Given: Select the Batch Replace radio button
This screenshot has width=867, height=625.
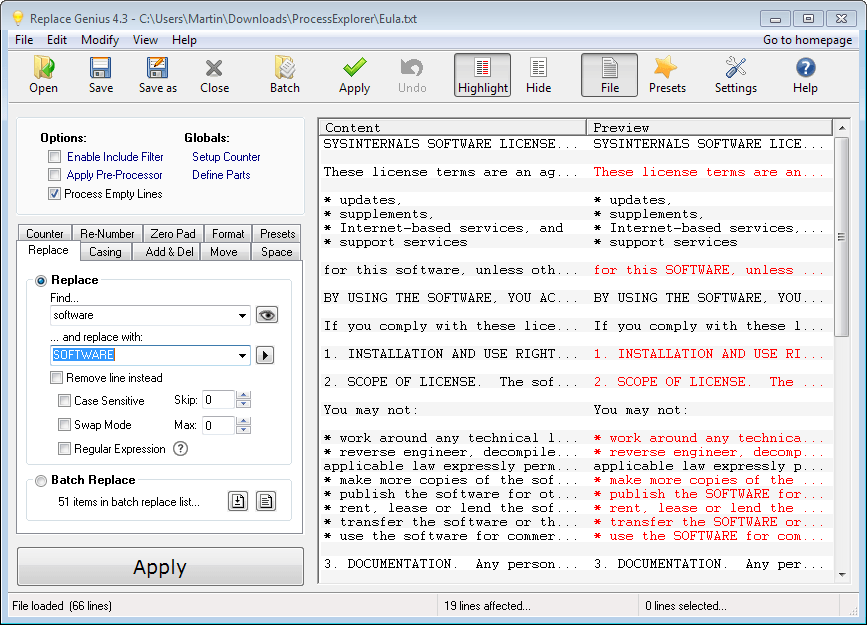Looking at the screenshot, I should click(41, 481).
